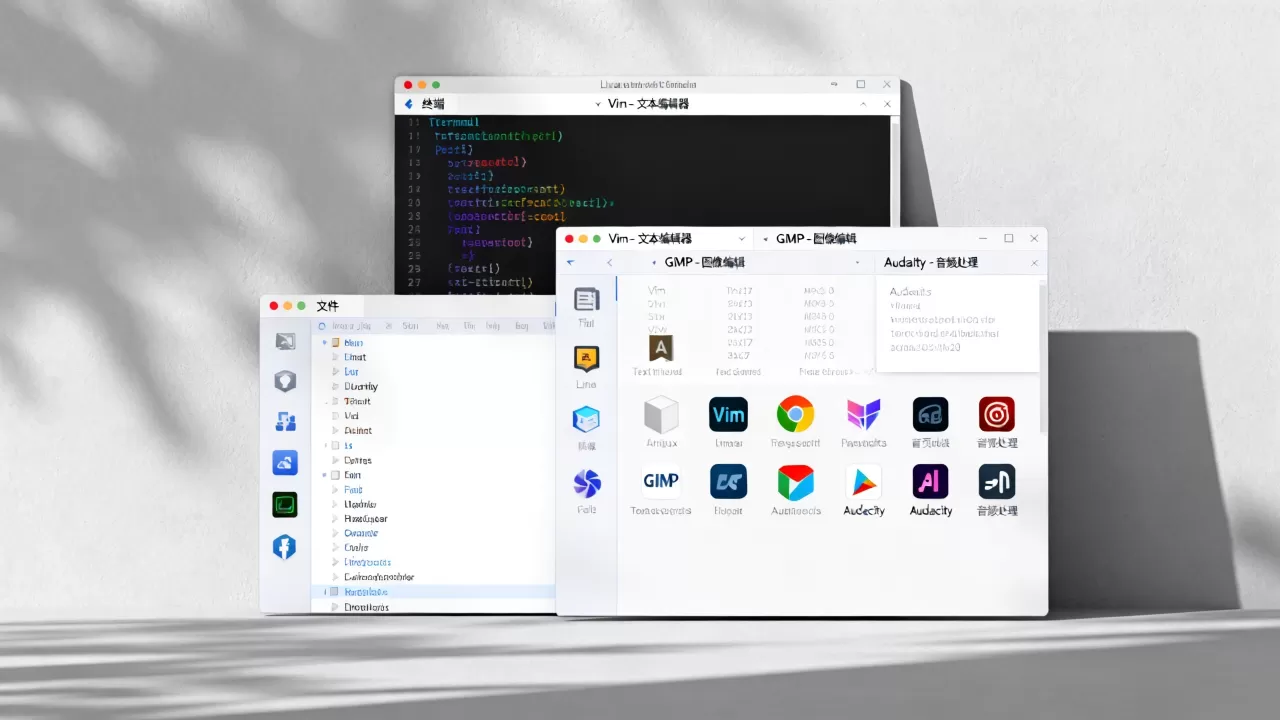Screen dimensions: 1280x720
Task: Click the white cube app icon
Action: (661, 414)
